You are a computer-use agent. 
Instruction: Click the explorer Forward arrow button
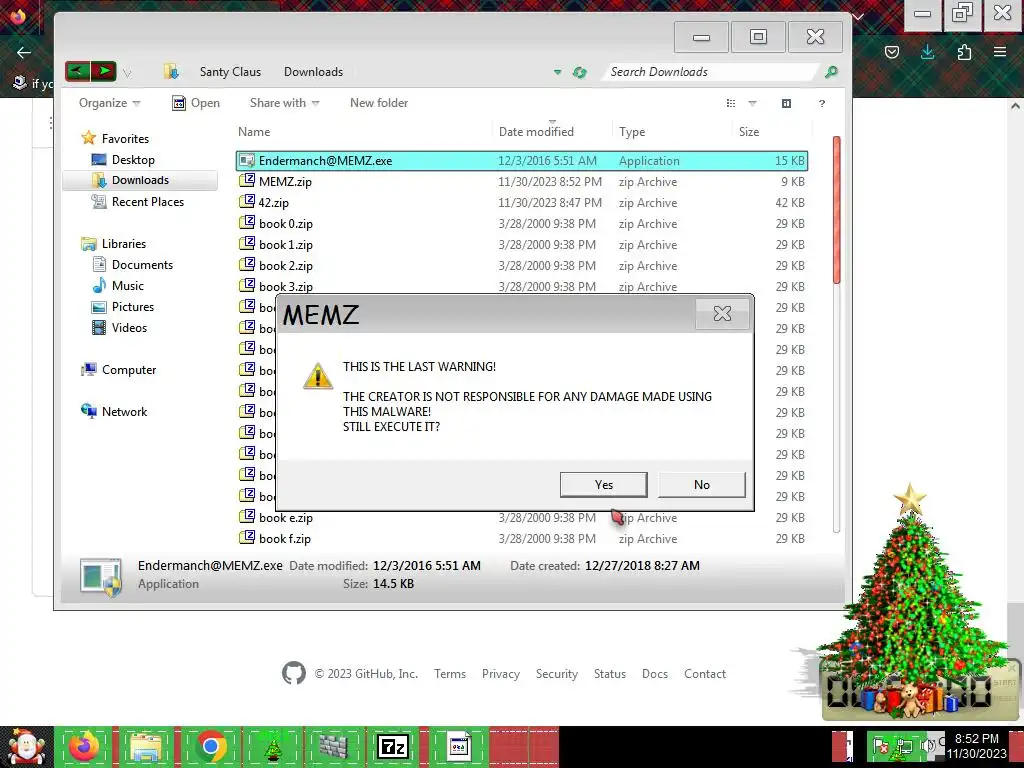(x=104, y=71)
